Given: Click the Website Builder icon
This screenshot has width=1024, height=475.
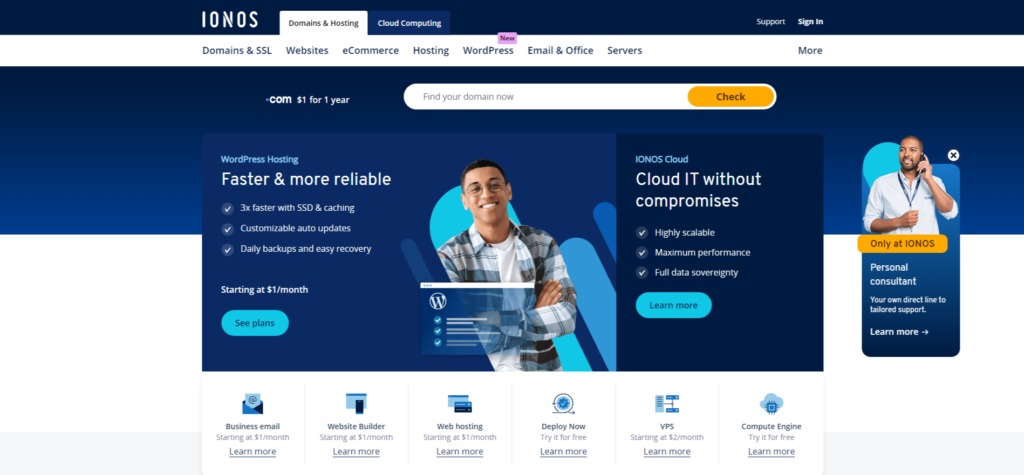Looking at the screenshot, I should [356, 404].
